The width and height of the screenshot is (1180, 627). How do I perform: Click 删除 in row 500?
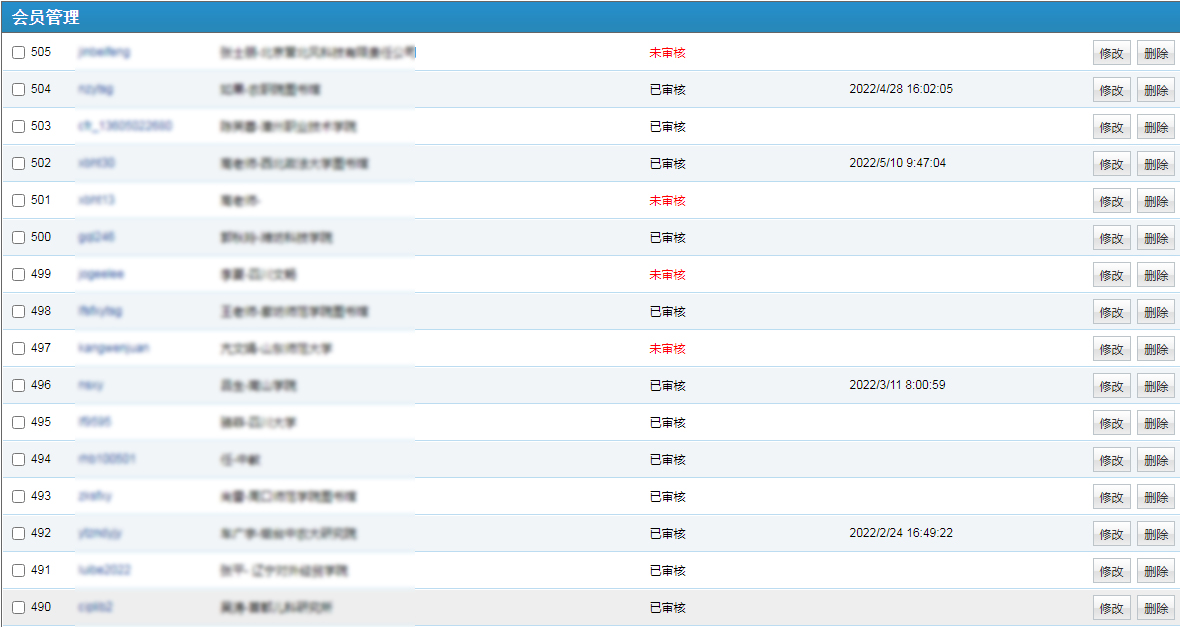pos(1155,238)
